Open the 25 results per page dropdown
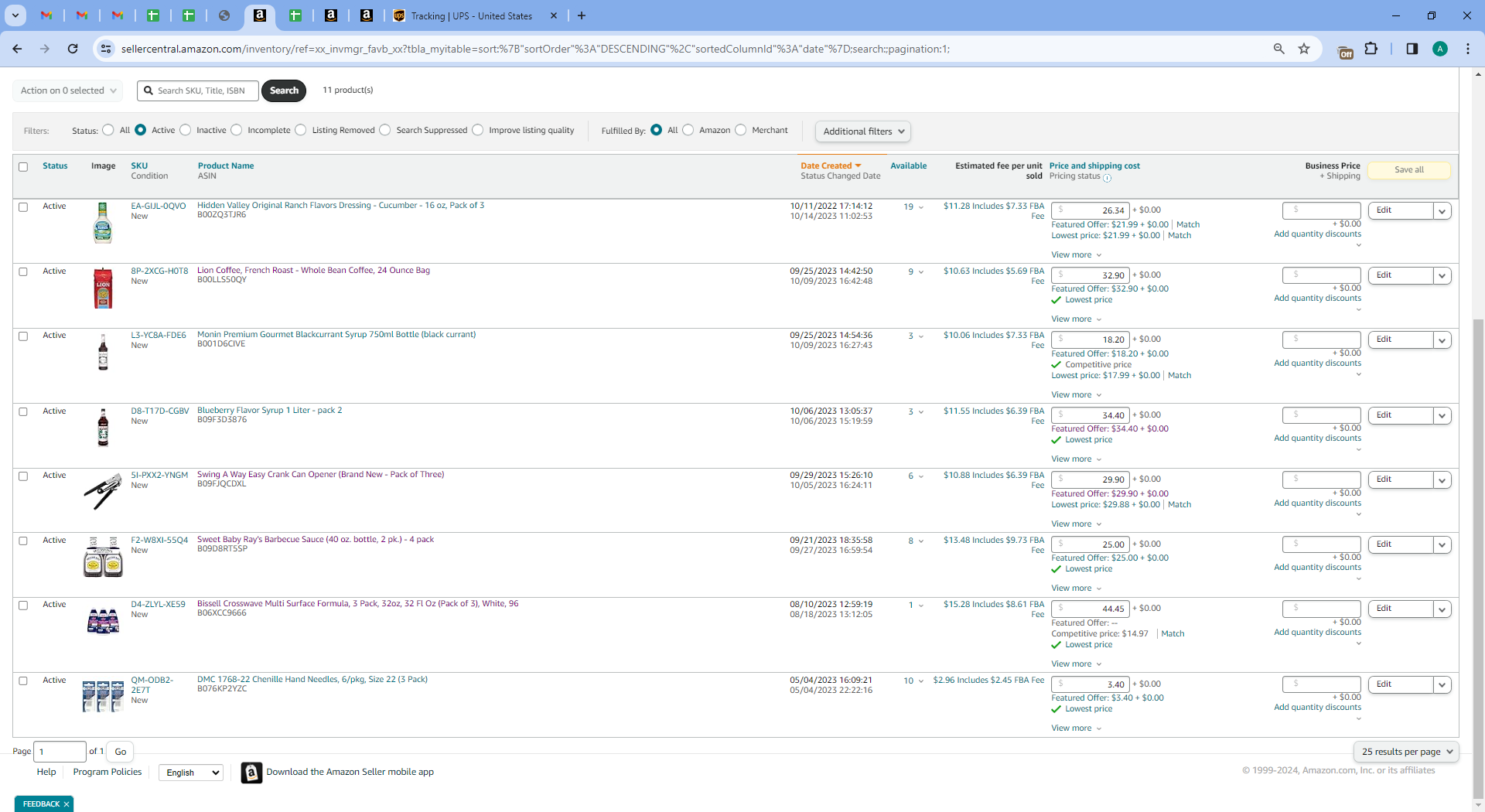This screenshot has width=1485, height=812. pos(1406,752)
